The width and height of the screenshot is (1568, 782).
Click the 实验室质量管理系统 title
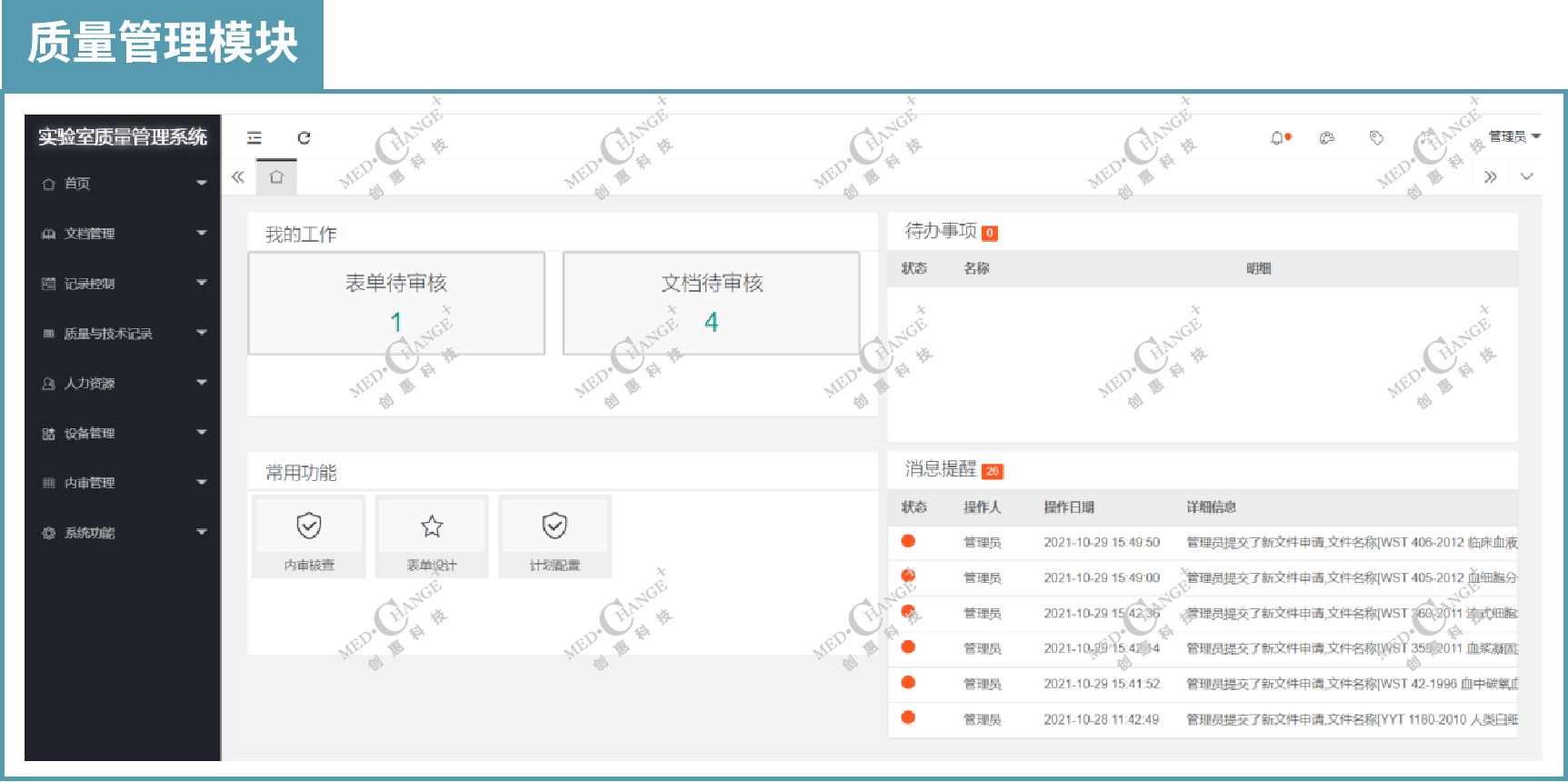click(123, 137)
